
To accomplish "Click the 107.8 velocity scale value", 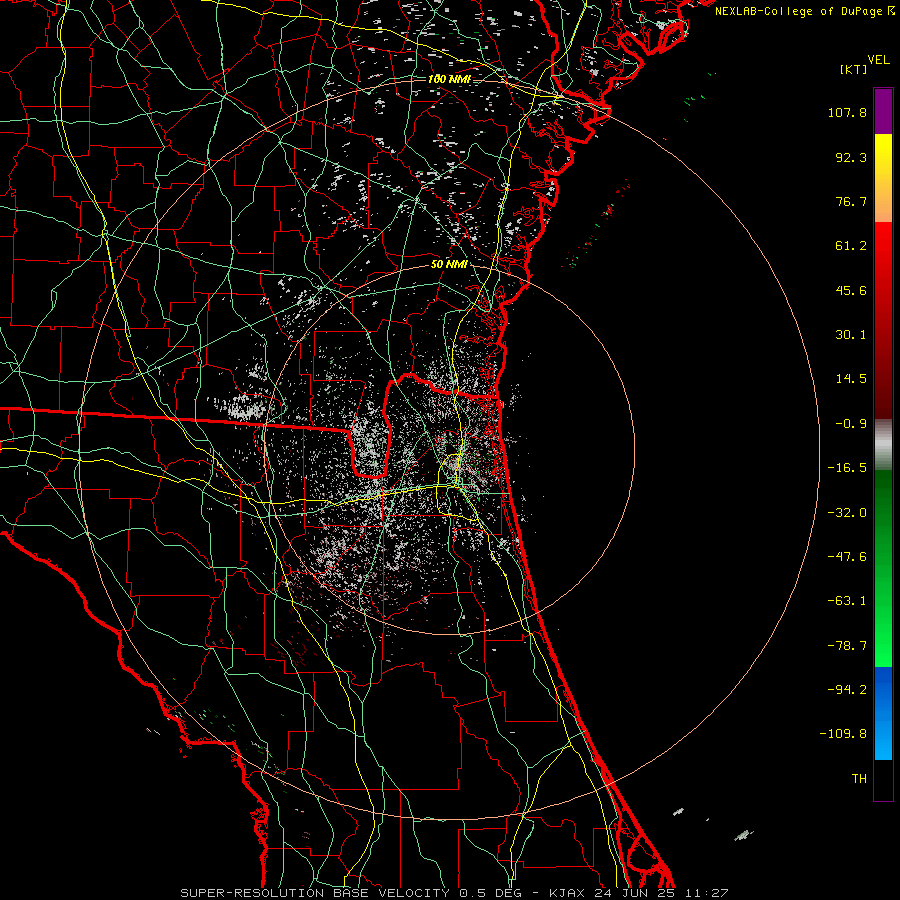I will tap(847, 112).
